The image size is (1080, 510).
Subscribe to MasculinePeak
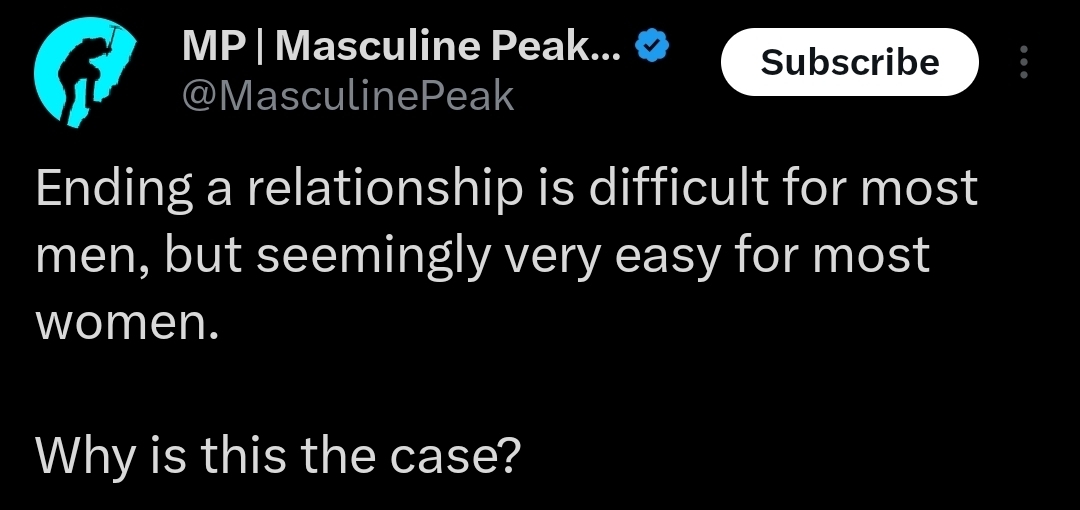(849, 62)
